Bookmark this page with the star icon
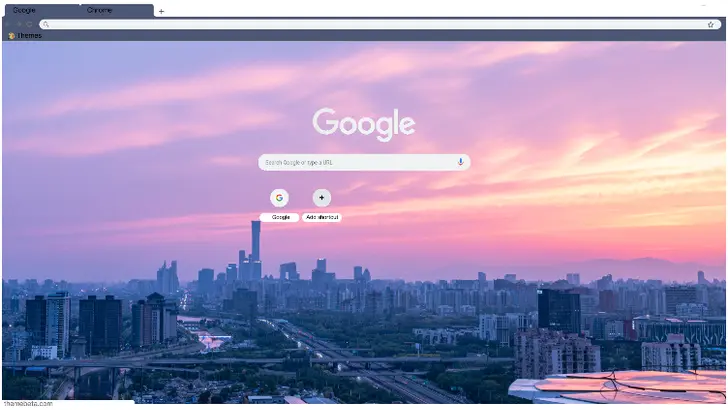Screen dimensions: 728x410 tap(710, 24)
